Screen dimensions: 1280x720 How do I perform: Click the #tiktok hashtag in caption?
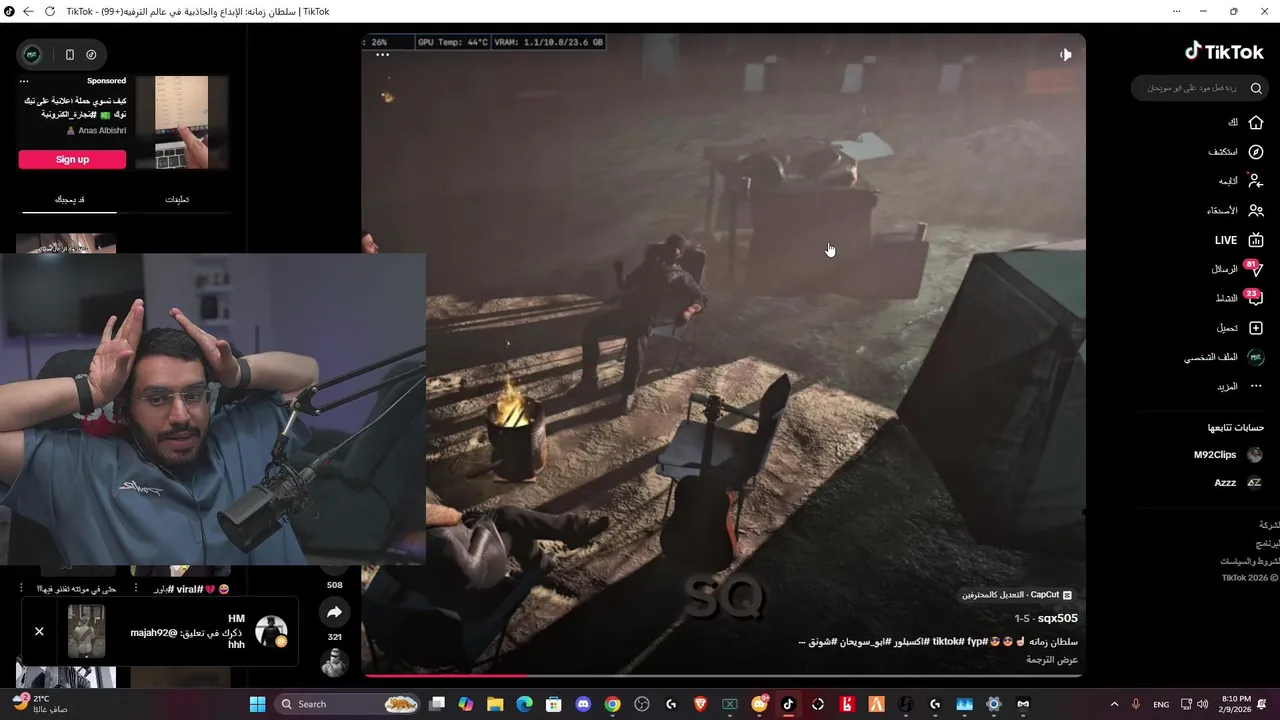pyautogui.click(x=947, y=641)
